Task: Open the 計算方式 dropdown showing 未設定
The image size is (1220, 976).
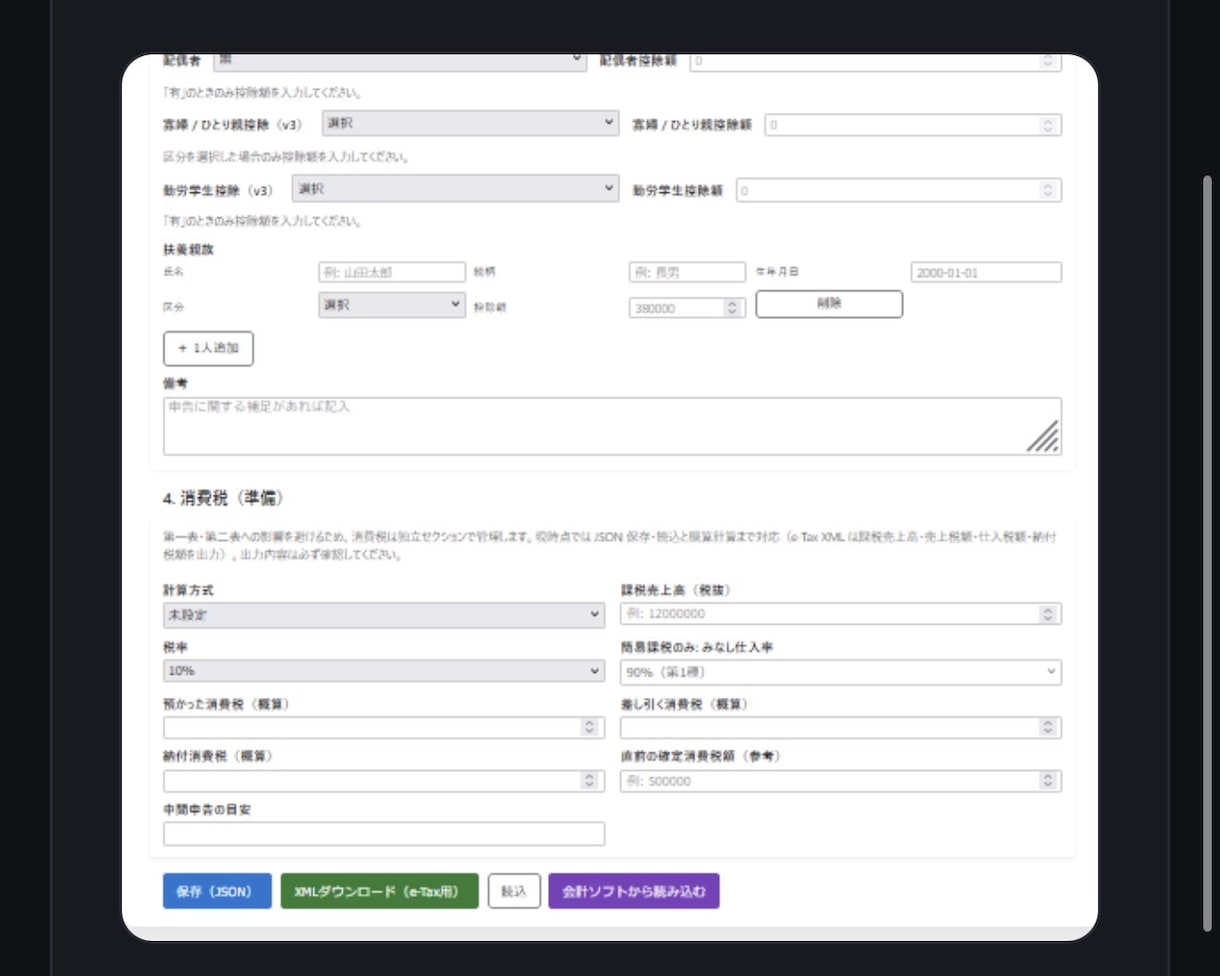Action: click(x=384, y=615)
